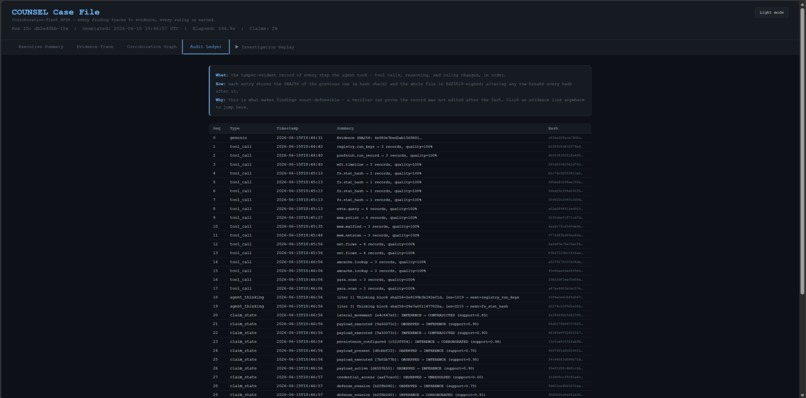This screenshot has width=806, height=398.
Task: Click the Seq number 13 cell
Action: pos(215,253)
